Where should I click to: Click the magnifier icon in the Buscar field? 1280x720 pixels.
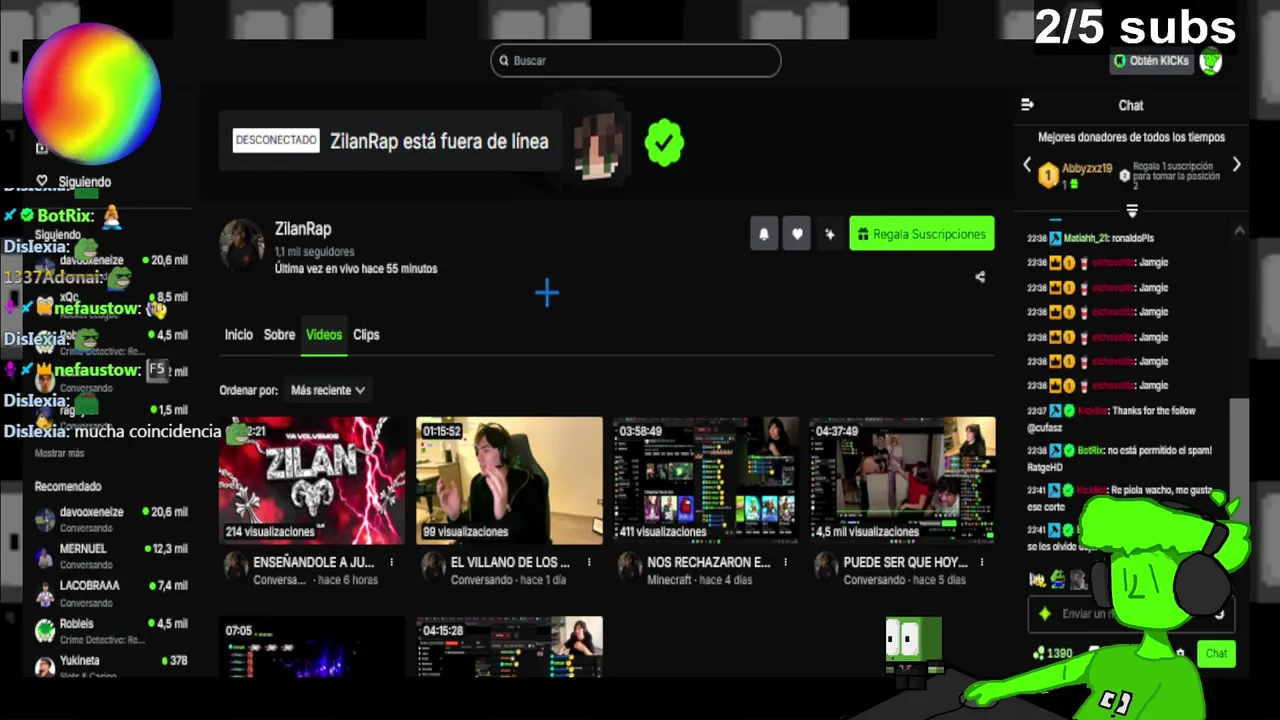(x=504, y=61)
